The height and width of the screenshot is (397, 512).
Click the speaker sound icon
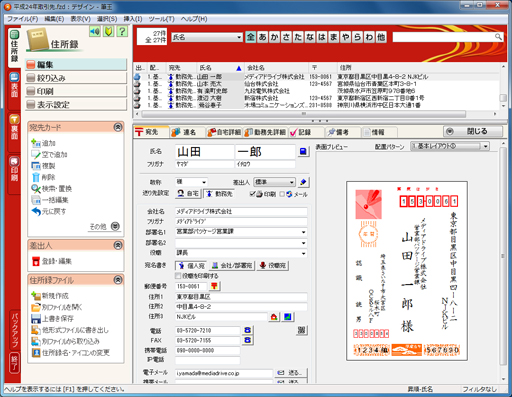coord(95,31)
